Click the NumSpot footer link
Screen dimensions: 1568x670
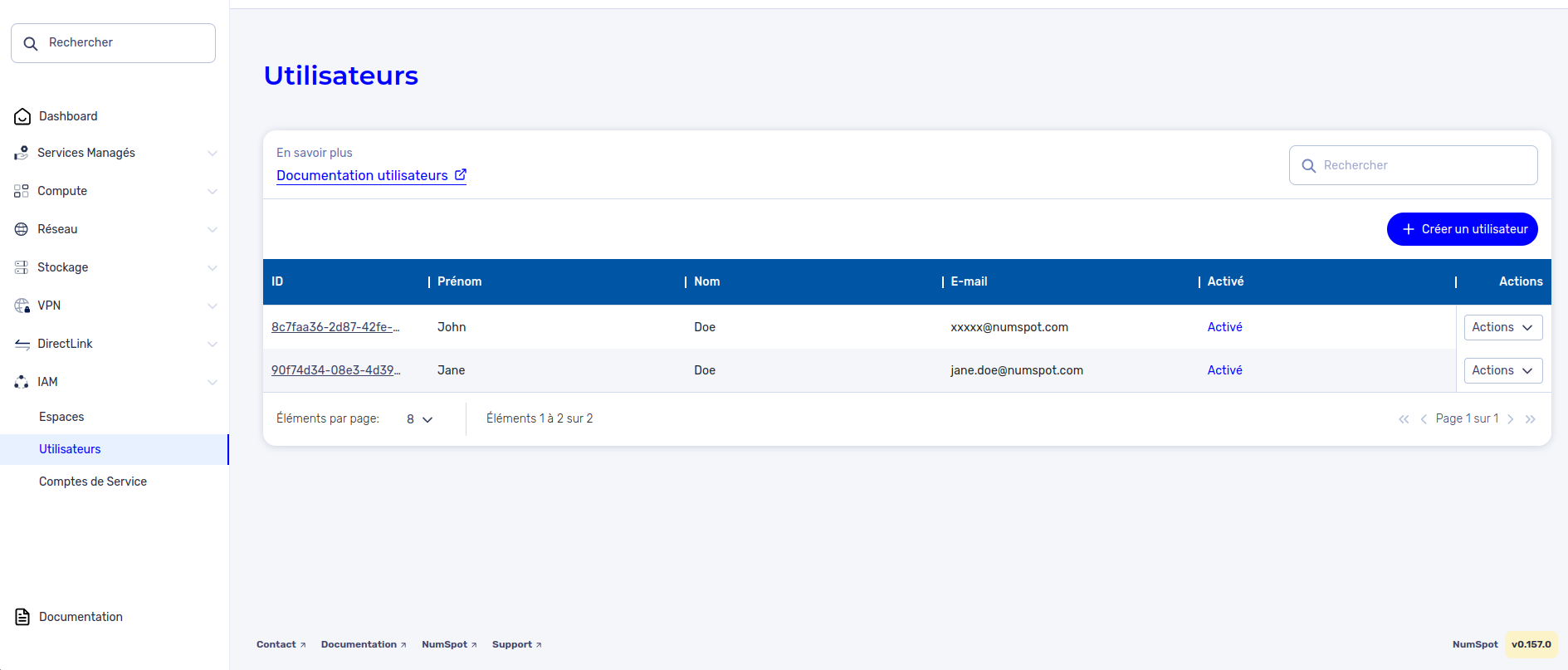click(x=449, y=644)
